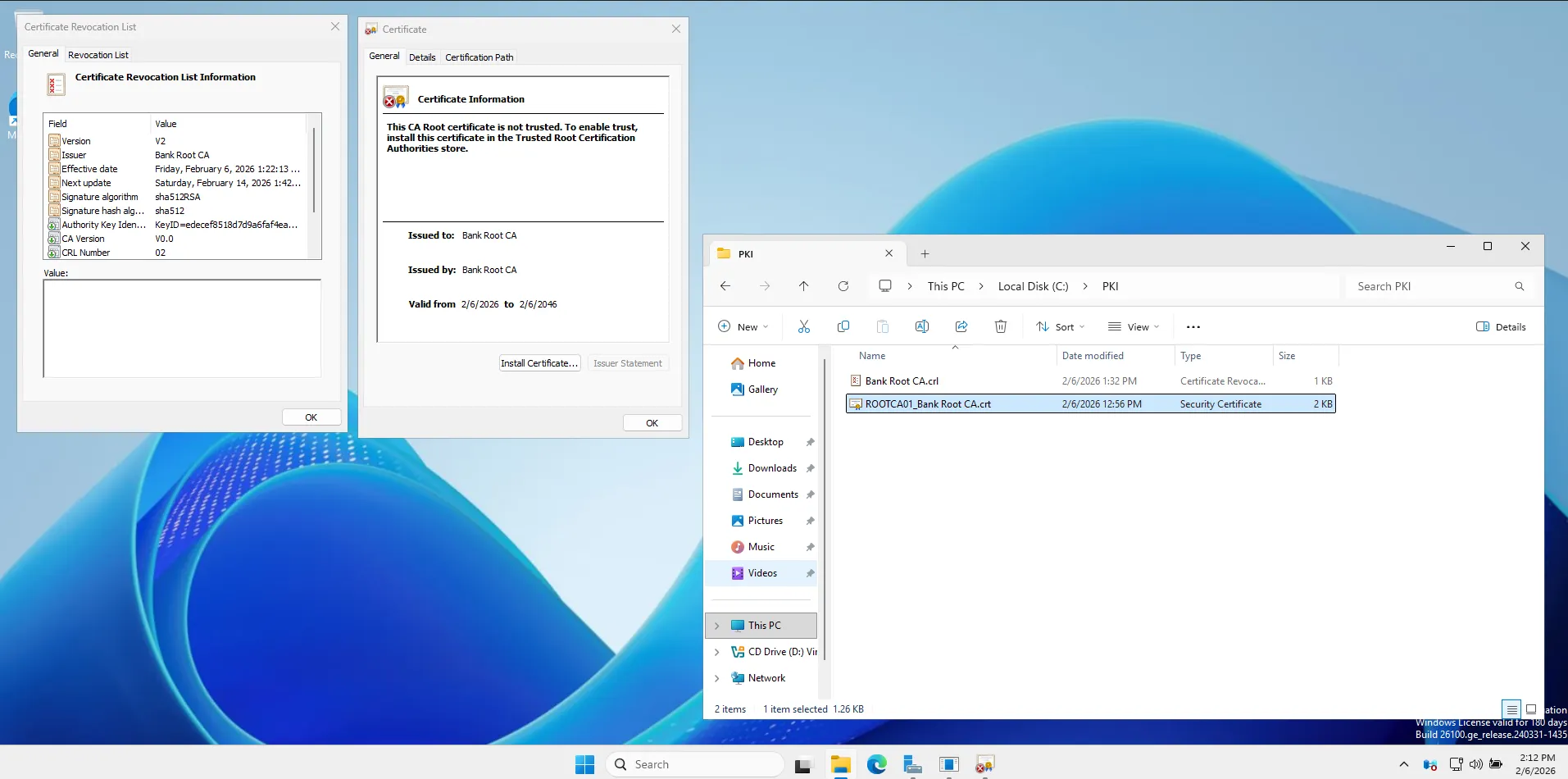Click OK in Certificate Revocation List window

311,417
